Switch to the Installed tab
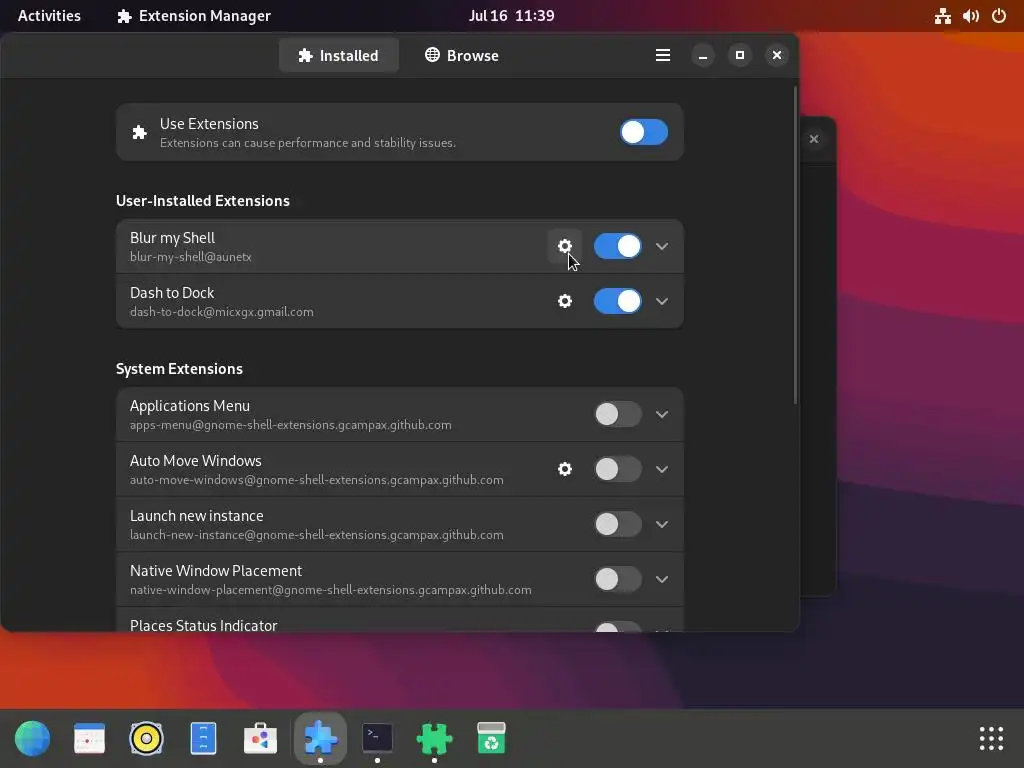1024x768 pixels. point(338,56)
